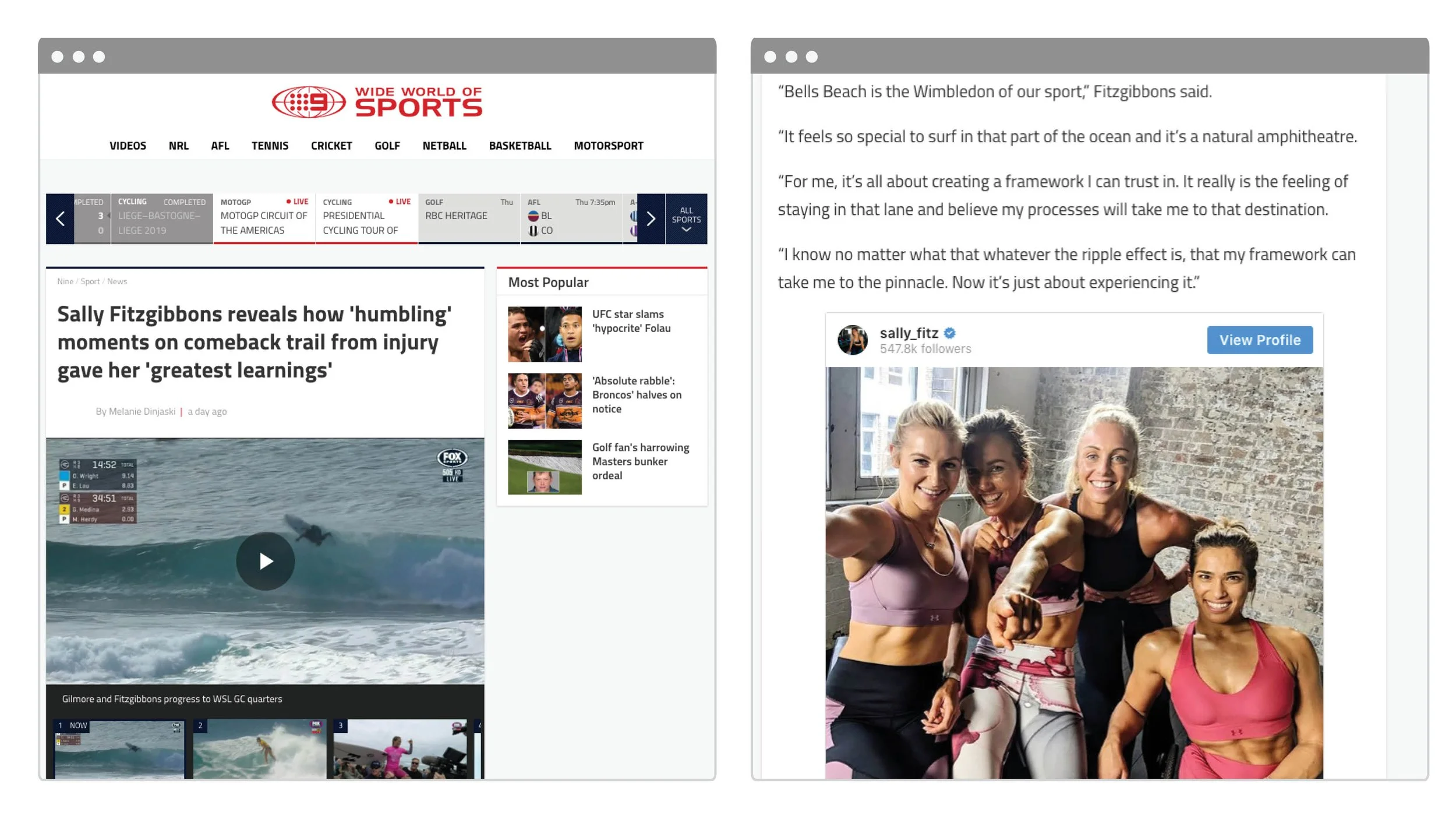This screenshot has height=819, width=1456.
Task: Click the News breadcrumb link
Action: coord(117,281)
